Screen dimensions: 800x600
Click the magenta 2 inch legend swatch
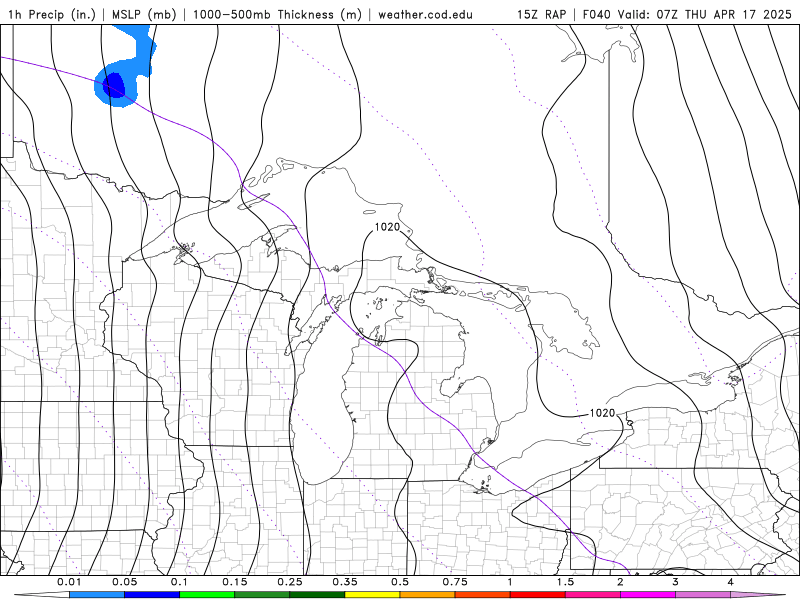648,595
